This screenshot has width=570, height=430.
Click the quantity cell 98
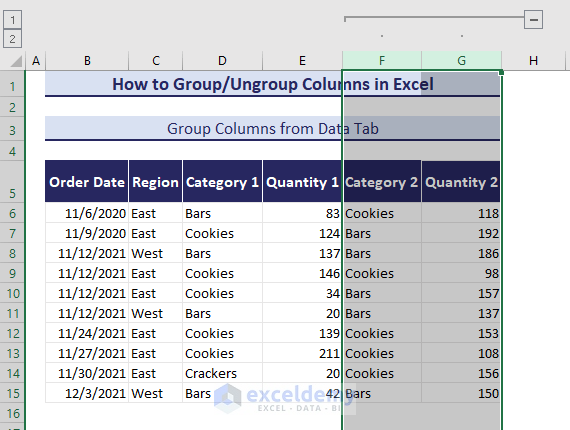pos(461,273)
